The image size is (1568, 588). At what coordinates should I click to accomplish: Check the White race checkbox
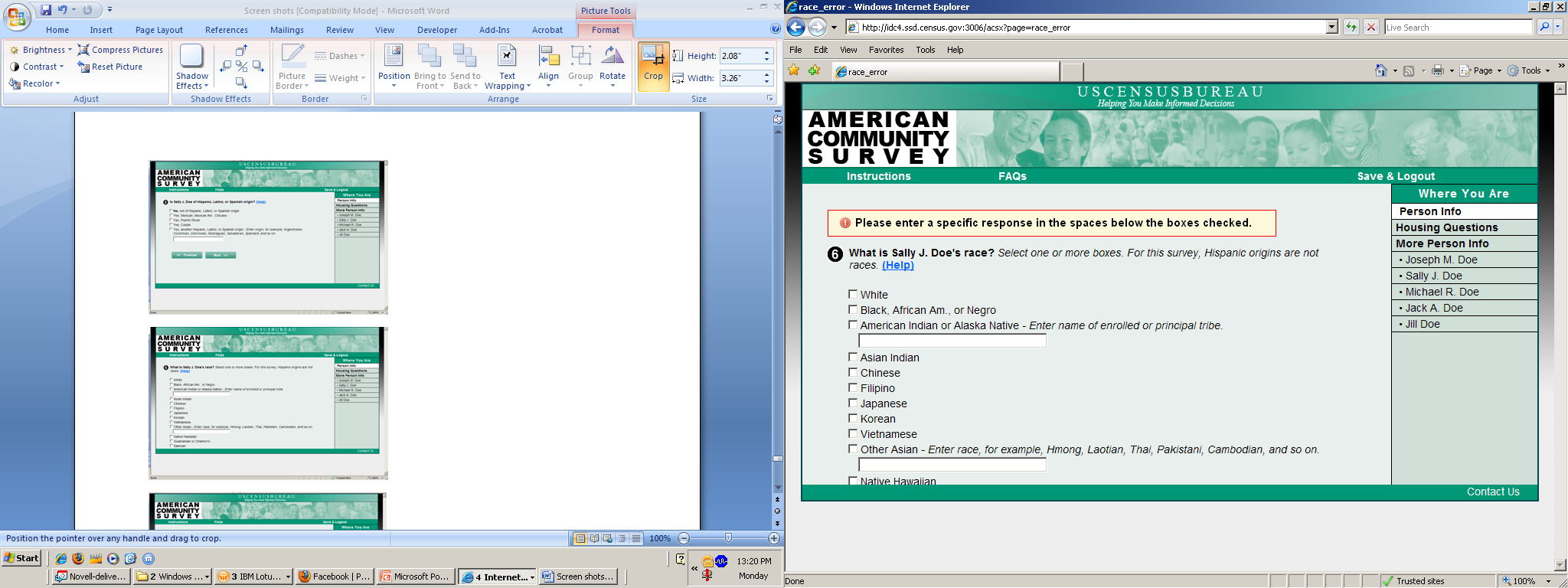point(853,294)
